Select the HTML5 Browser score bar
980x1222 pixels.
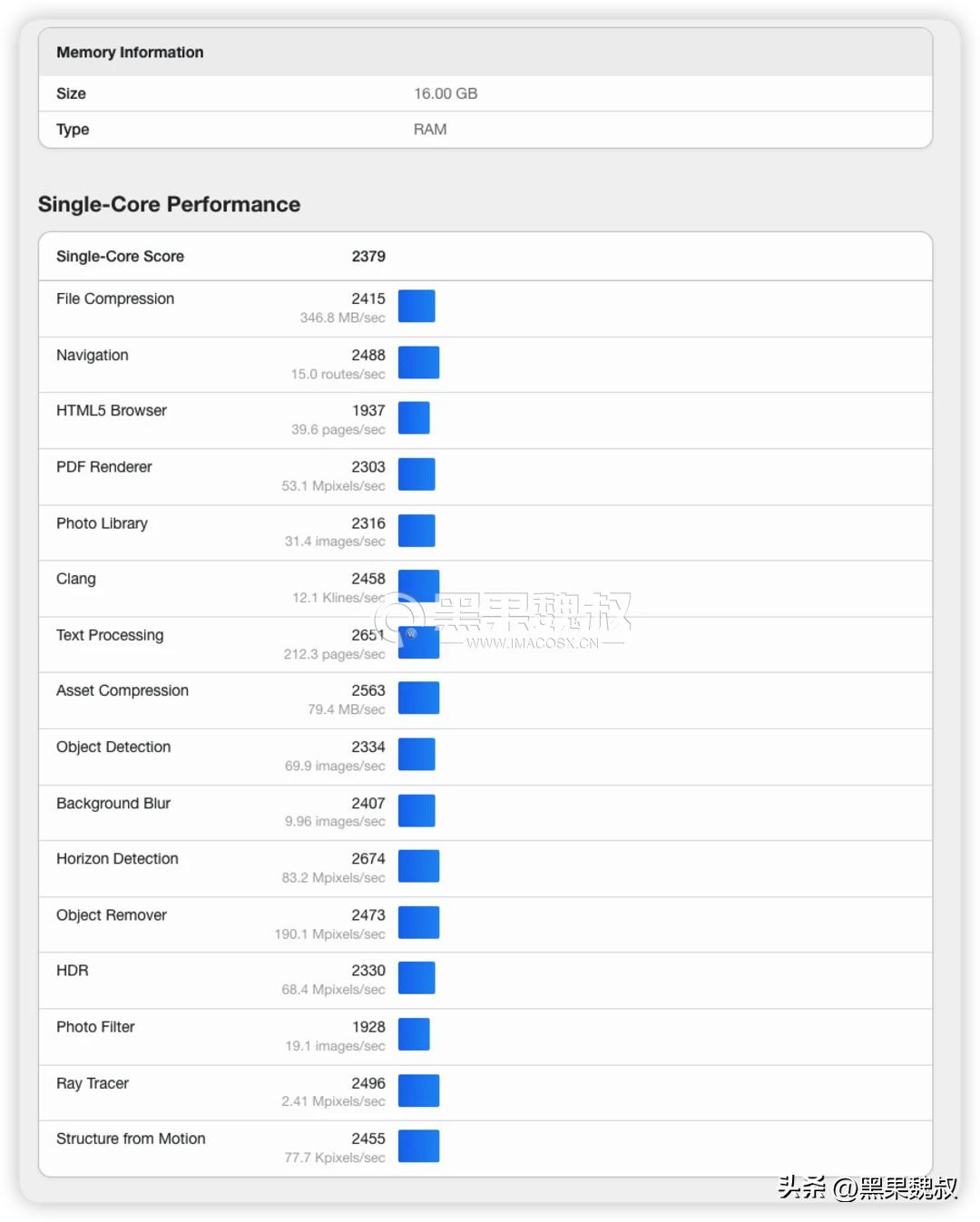tap(414, 418)
